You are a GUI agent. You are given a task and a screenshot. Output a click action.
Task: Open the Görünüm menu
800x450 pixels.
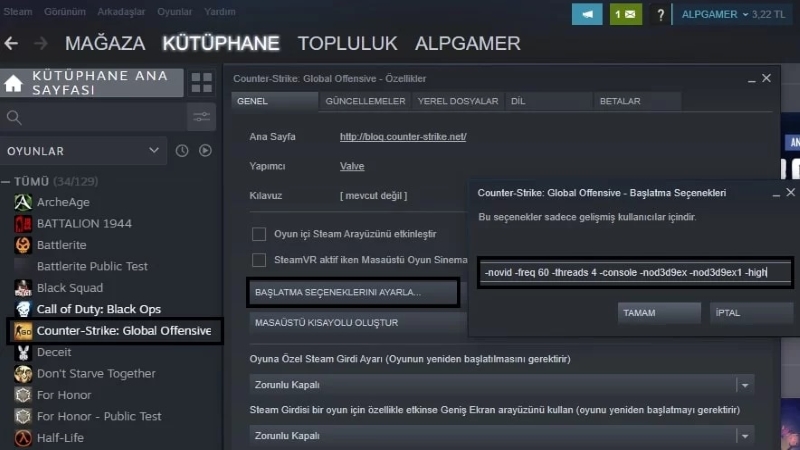pyautogui.click(x=65, y=11)
